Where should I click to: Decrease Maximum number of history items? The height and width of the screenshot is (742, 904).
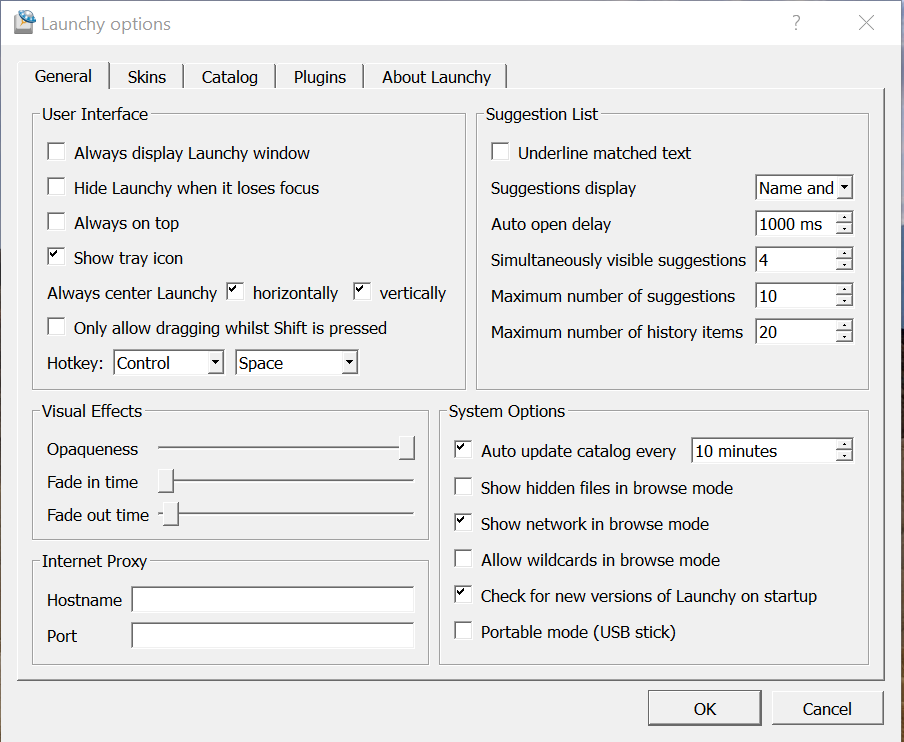tap(845, 338)
